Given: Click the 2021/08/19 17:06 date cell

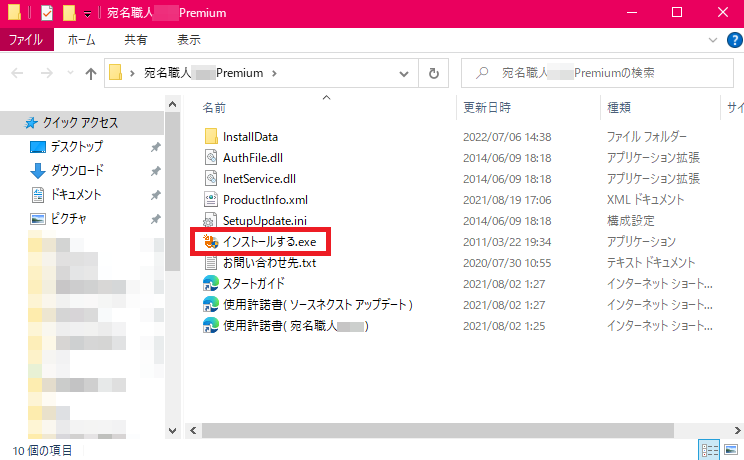Looking at the screenshot, I should [507, 200].
